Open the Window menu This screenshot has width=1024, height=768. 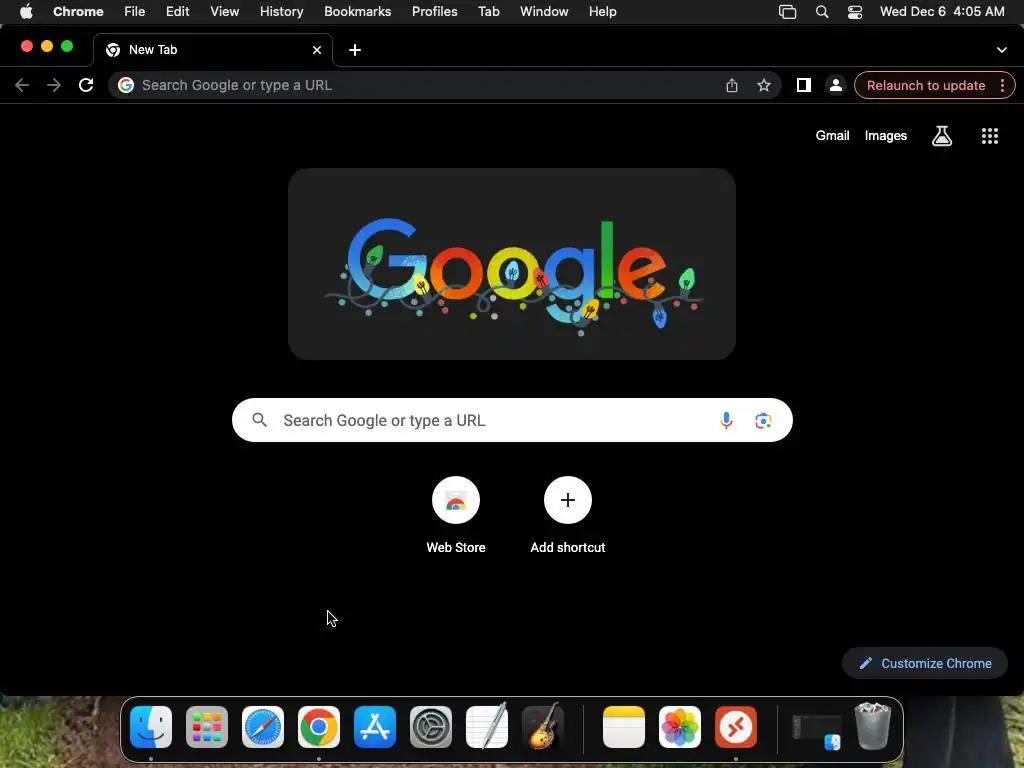(544, 12)
